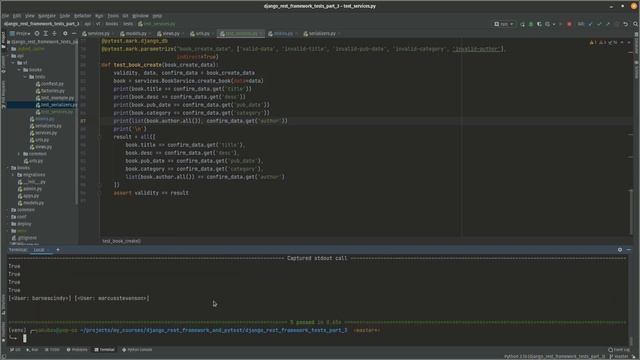Open the Edit menu
Viewport: 640px width, 360px height.
(17, 16)
